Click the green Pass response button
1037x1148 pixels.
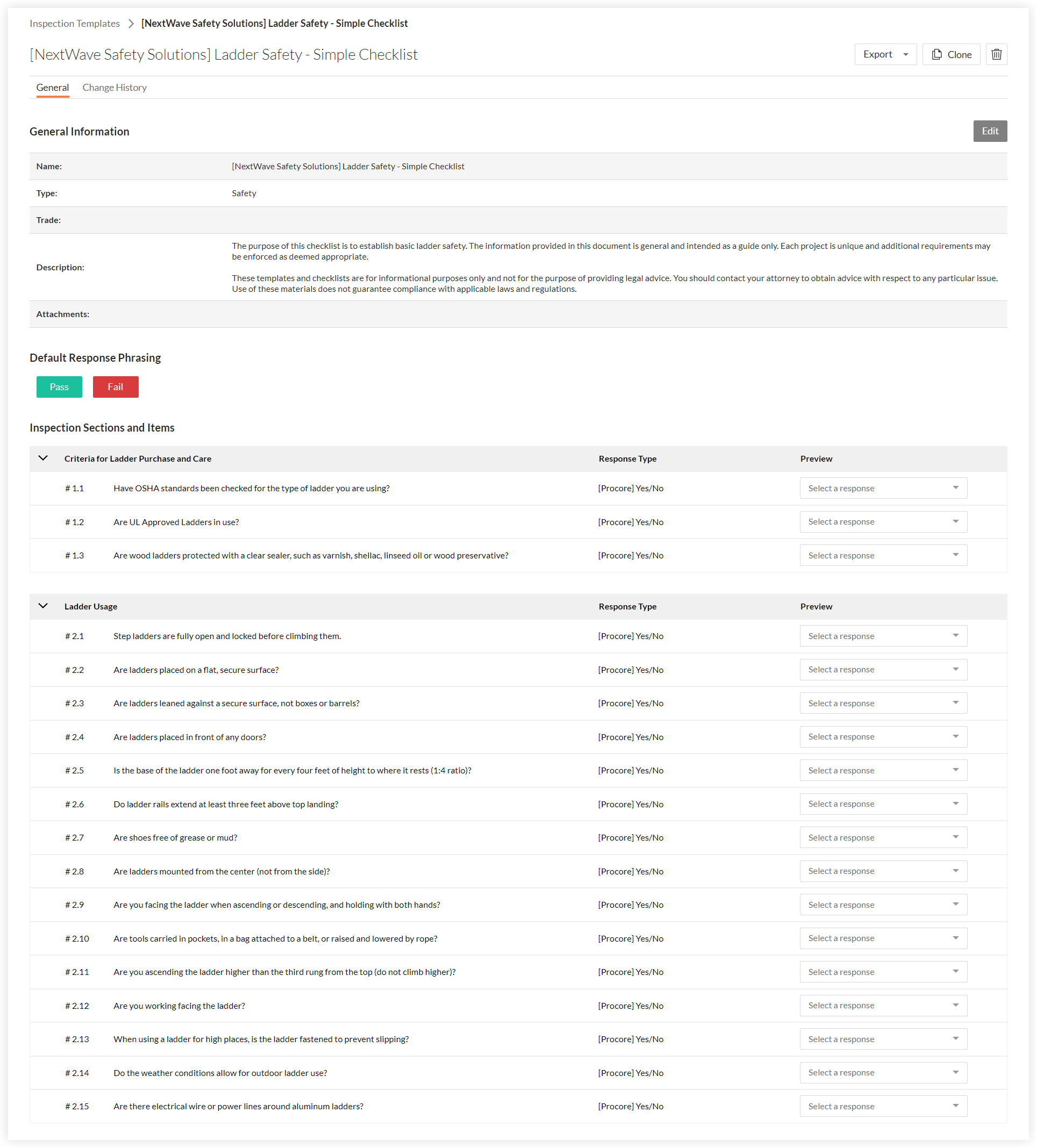coord(59,386)
